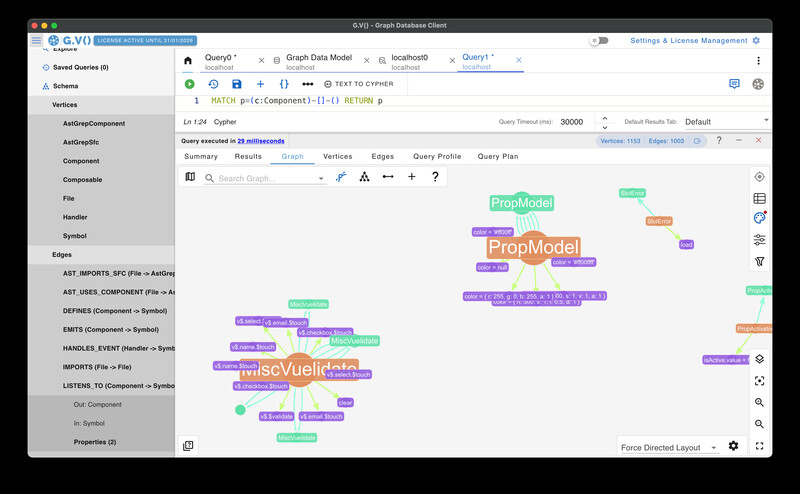Open the Query Profile tab
800x494 pixels.
pos(437,156)
